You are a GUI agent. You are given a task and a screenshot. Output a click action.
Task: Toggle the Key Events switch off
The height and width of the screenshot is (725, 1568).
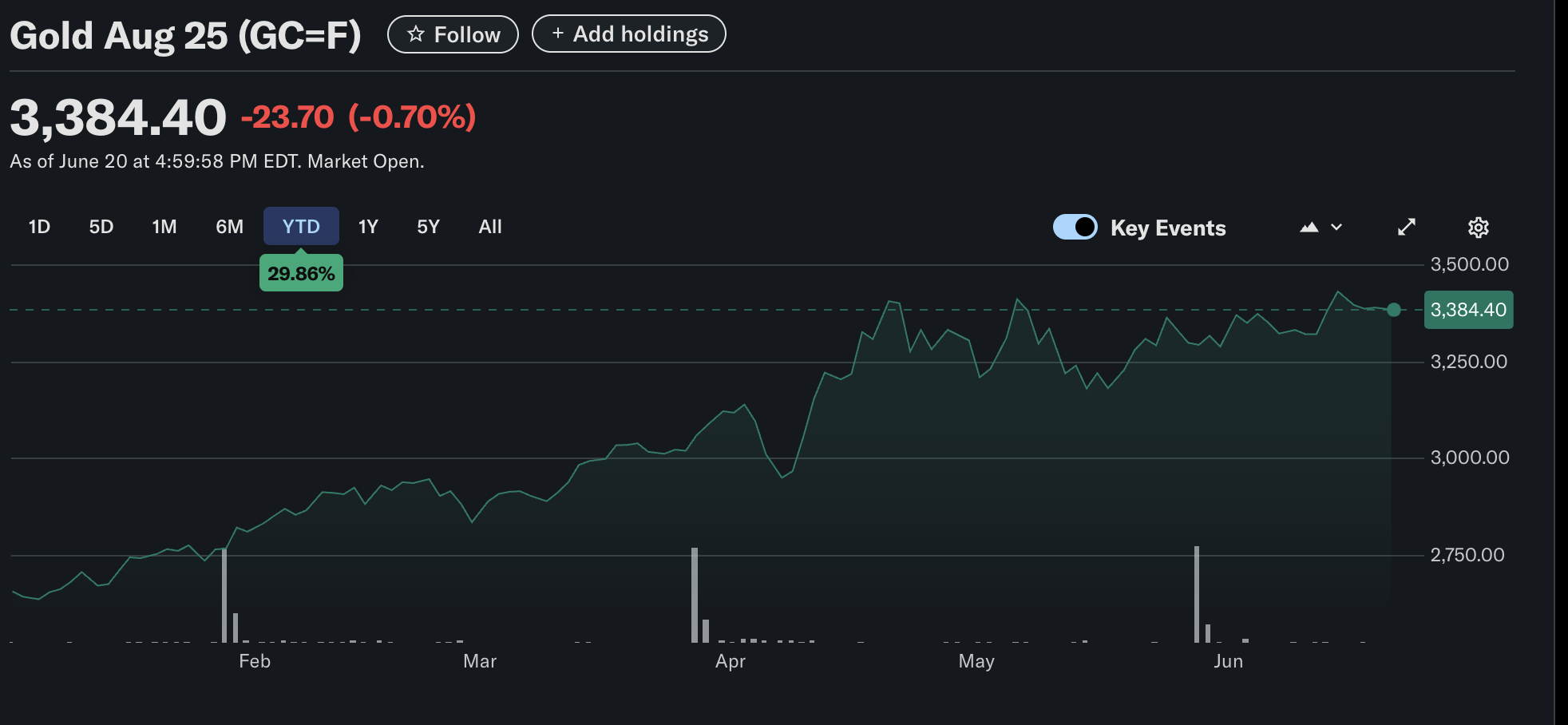tap(1075, 228)
